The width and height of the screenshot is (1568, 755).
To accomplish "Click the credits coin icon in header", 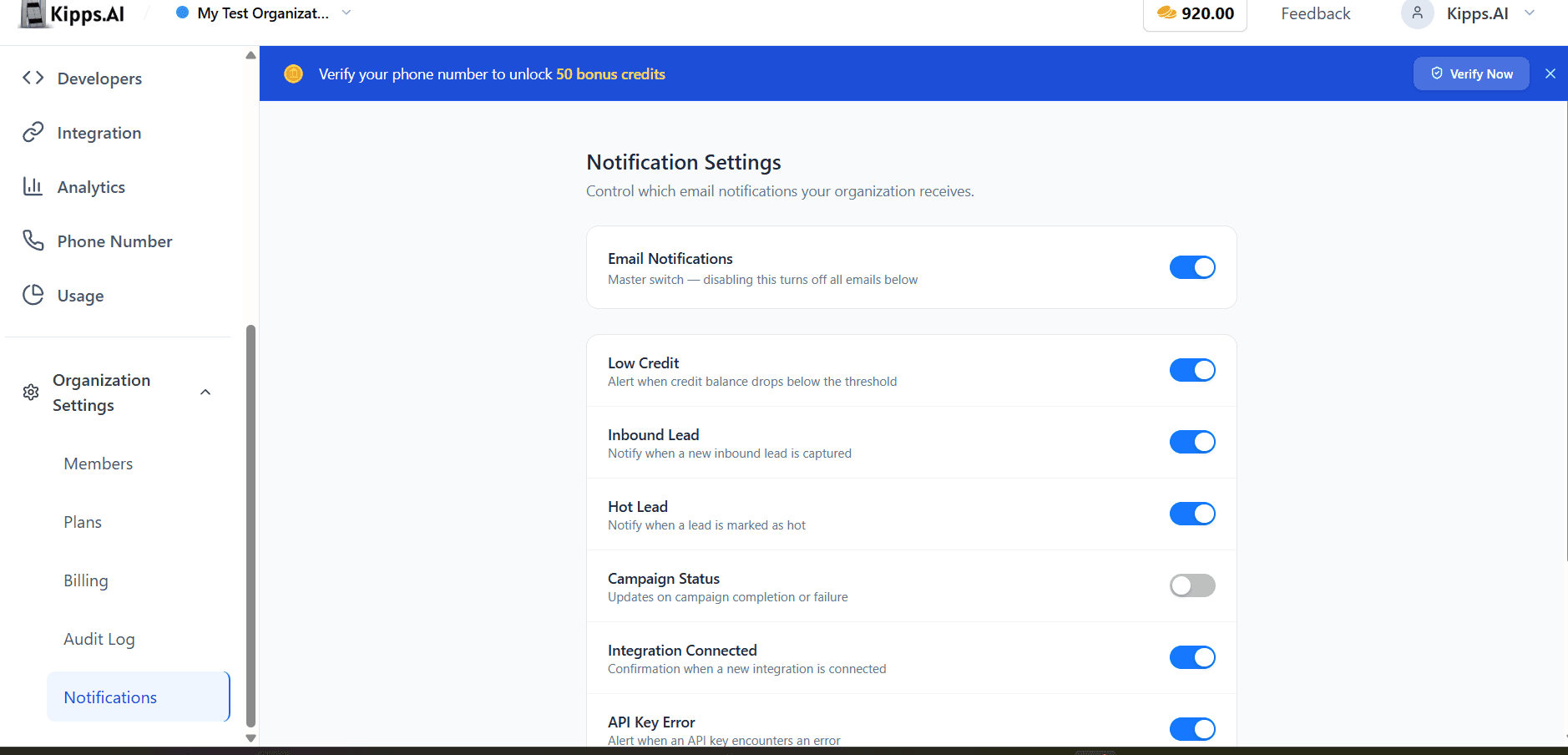I will 1166,13.
